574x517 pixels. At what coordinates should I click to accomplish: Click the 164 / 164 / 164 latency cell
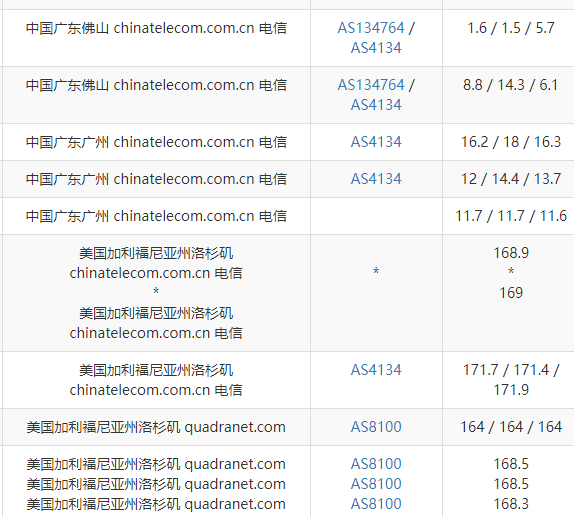[x=511, y=427]
